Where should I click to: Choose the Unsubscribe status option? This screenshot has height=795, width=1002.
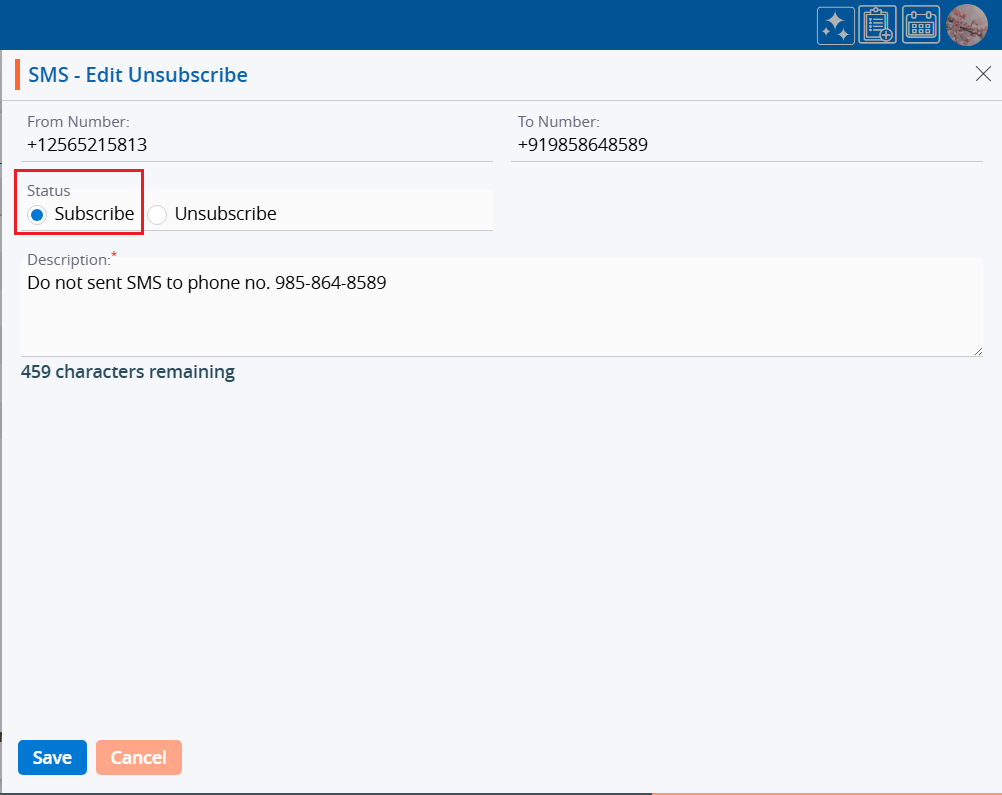point(157,214)
